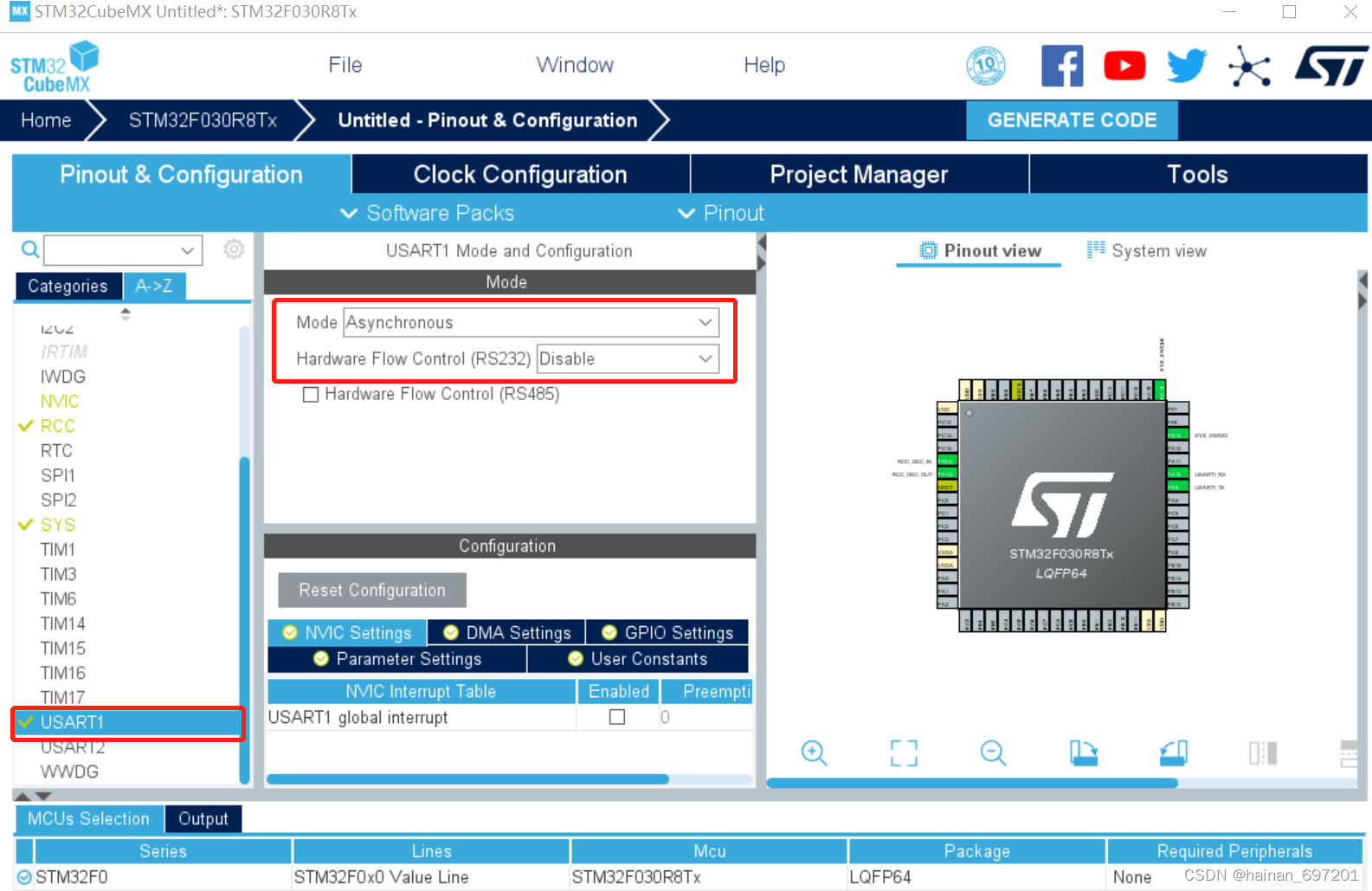Screen dimensions: 1372x891
Task: Zoom in on the chip pinout
Action: click(x=814, y=752)
